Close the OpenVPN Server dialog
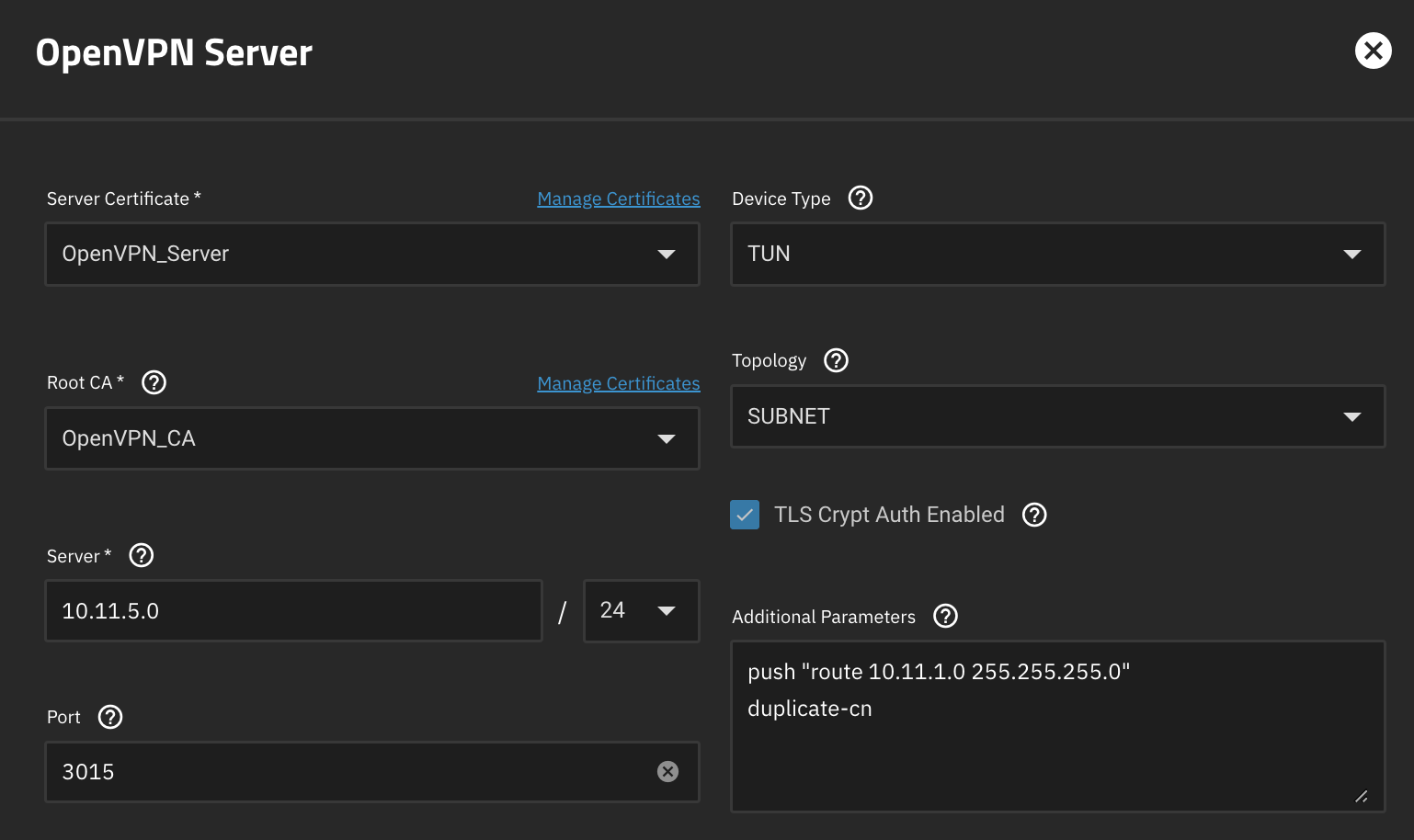 (x=1373, y=51)
